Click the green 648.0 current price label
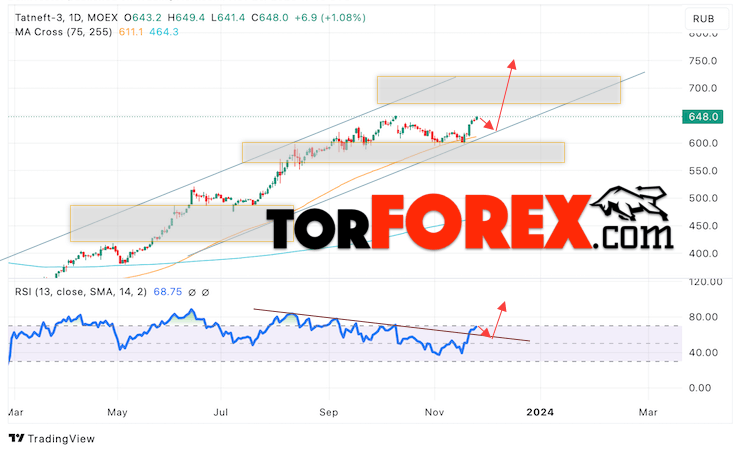The width and height of the screenshot is (741, 453). 703,116
